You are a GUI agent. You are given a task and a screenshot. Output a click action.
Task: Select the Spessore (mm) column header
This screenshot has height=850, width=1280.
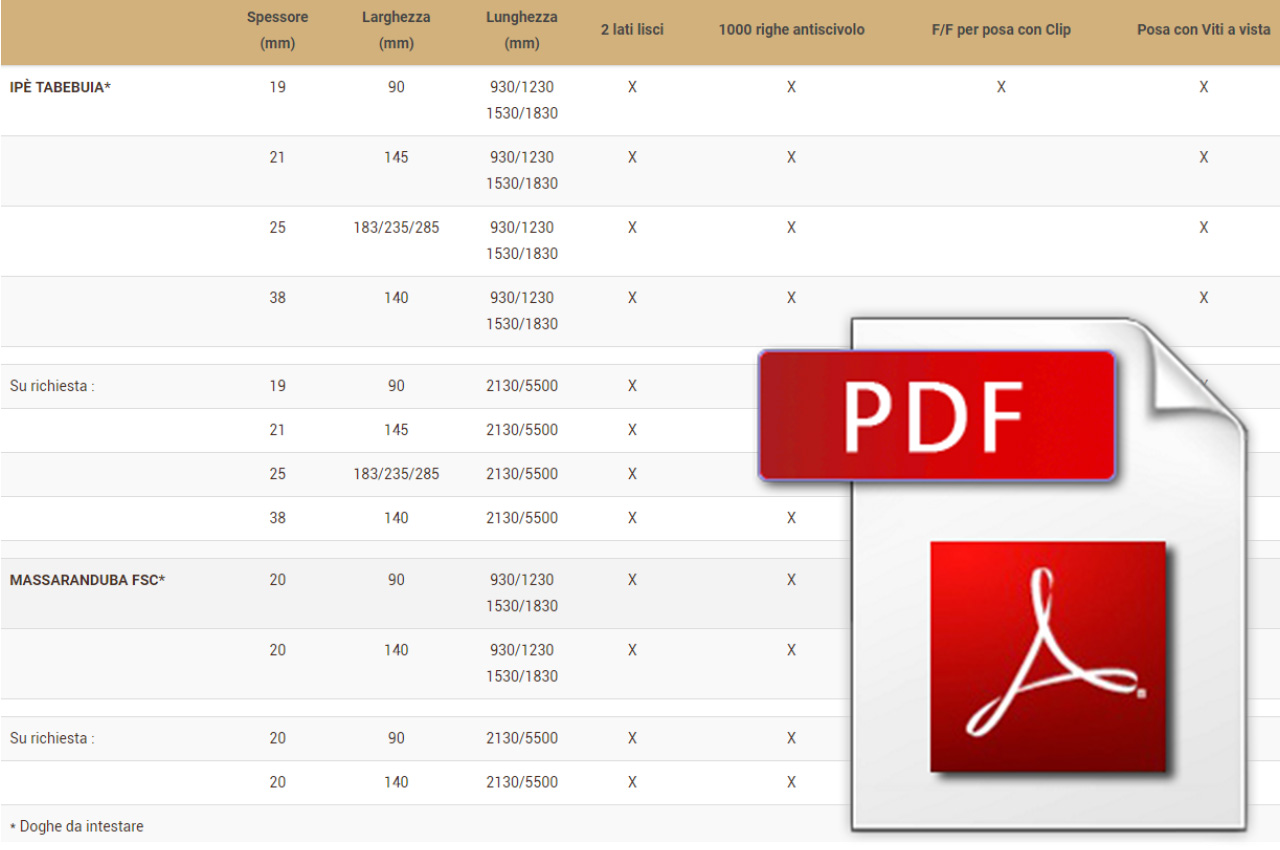point(277,30)
